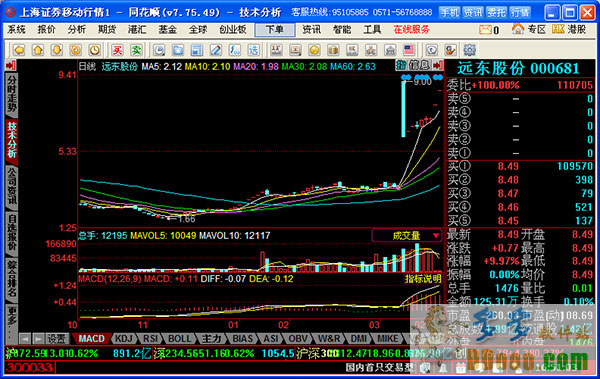Click the clock icon in toolbar
The image size is (600, 379).
[95, 50]
